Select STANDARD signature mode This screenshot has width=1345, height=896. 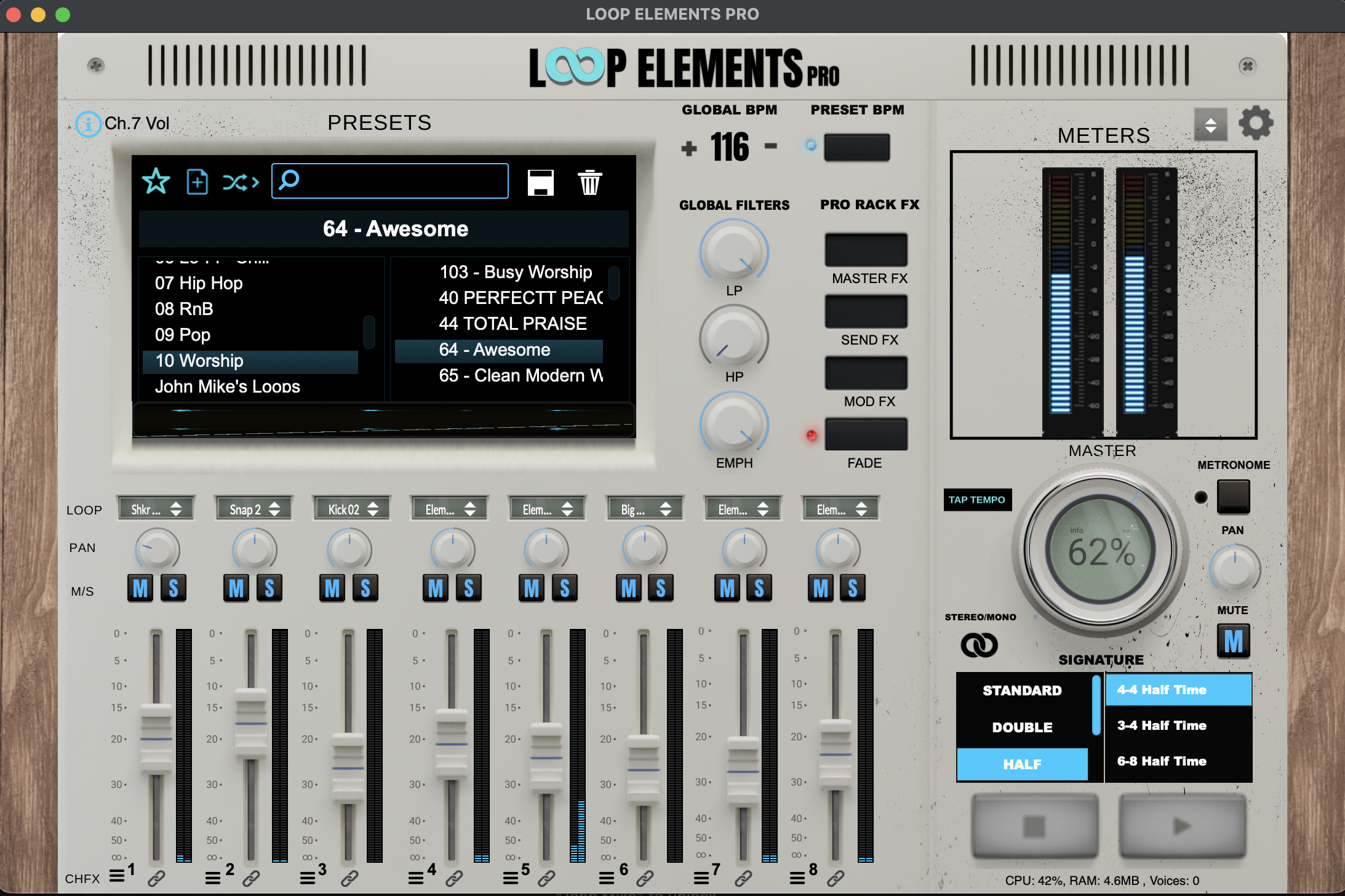pyautogui.click(x=1022, y=690)
